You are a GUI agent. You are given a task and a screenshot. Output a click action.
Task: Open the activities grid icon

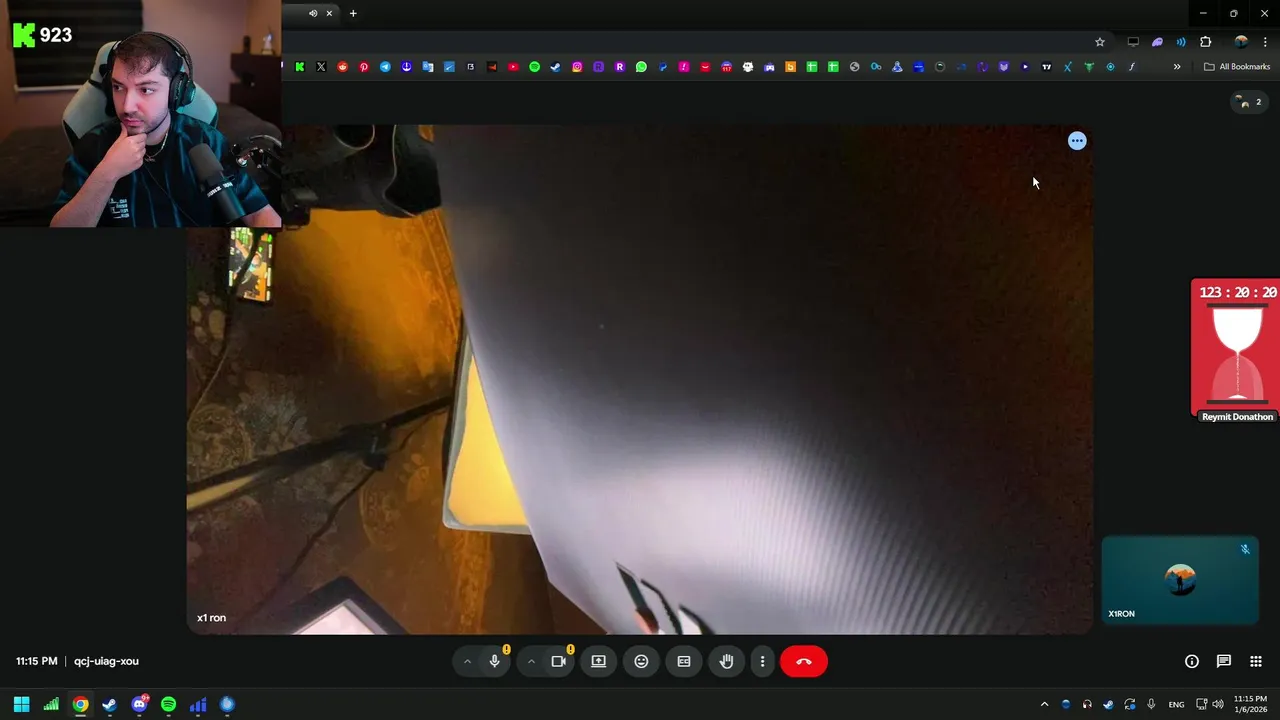1256,661
